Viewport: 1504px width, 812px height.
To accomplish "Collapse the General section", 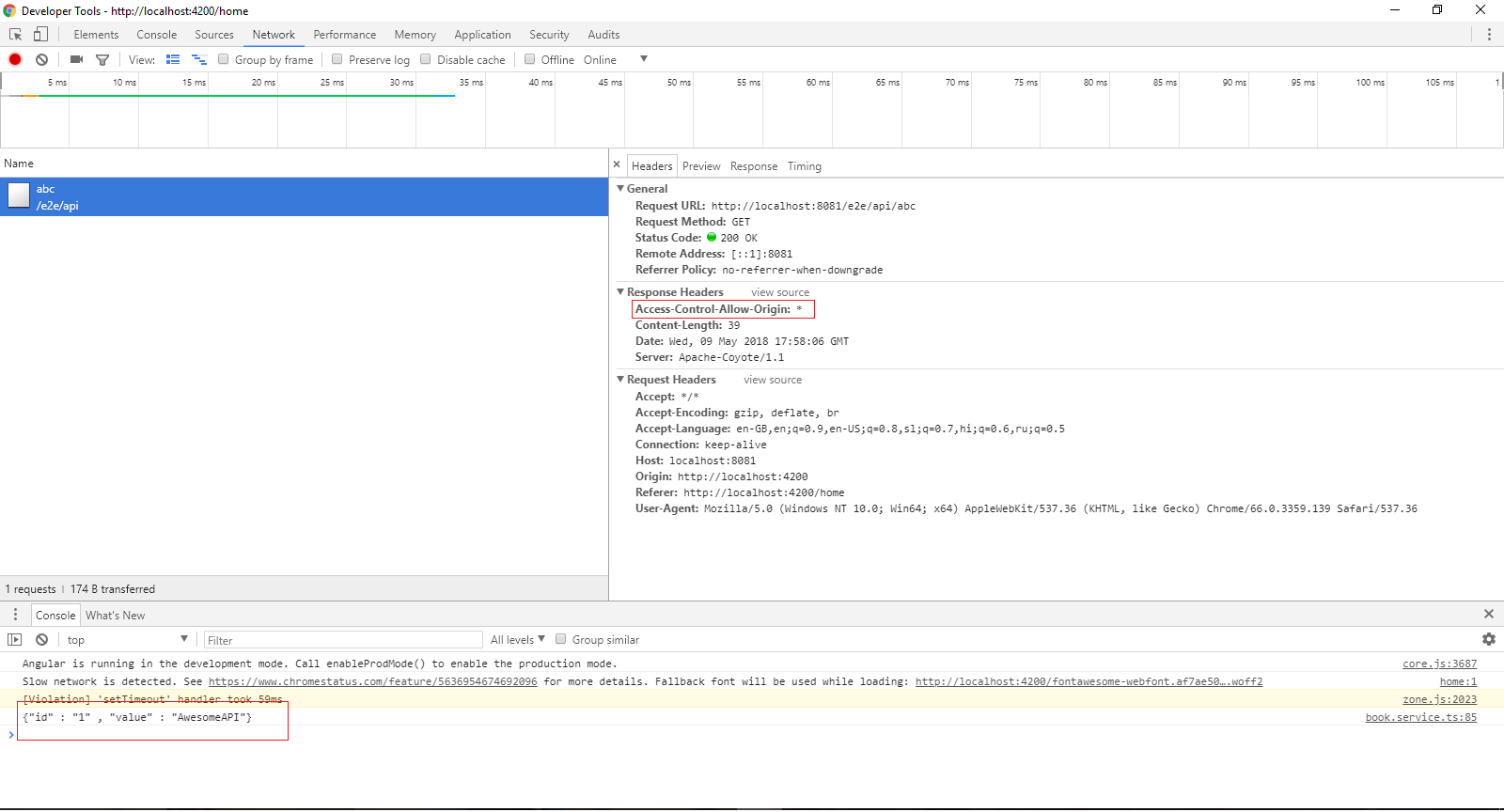I will coord(620,188).
